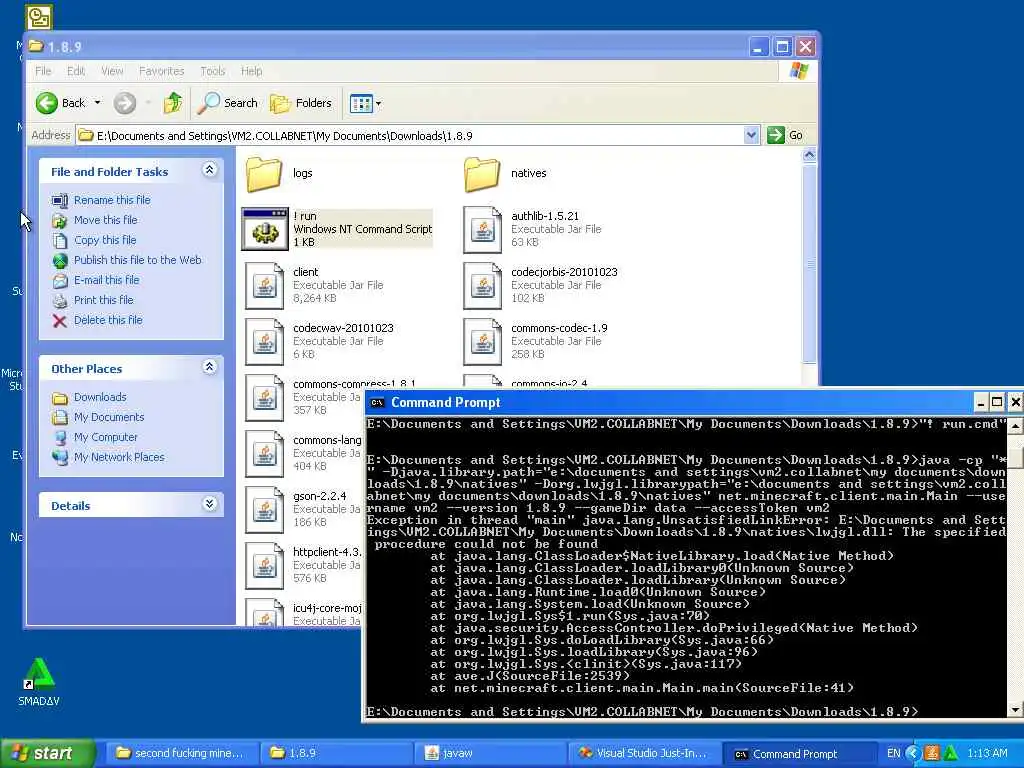Switch to Command Prompt taskbar button
Image resolution: width=1024 pixels, height=768 pixels.
(799, 754)
